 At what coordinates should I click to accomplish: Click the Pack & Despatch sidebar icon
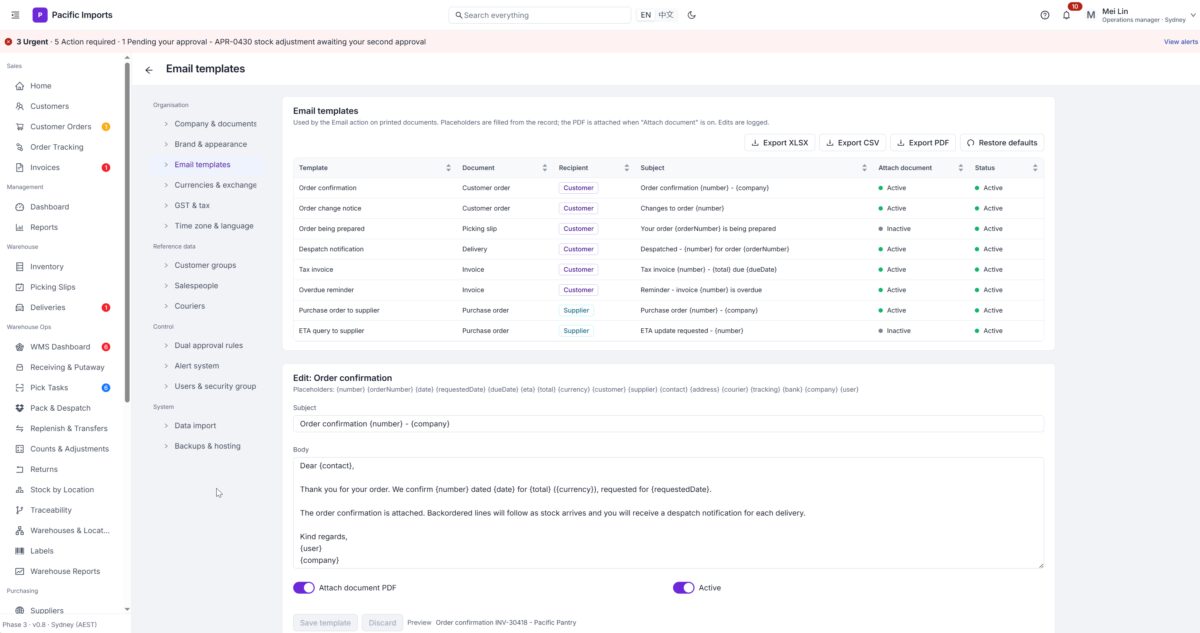[x=20, y=408]
